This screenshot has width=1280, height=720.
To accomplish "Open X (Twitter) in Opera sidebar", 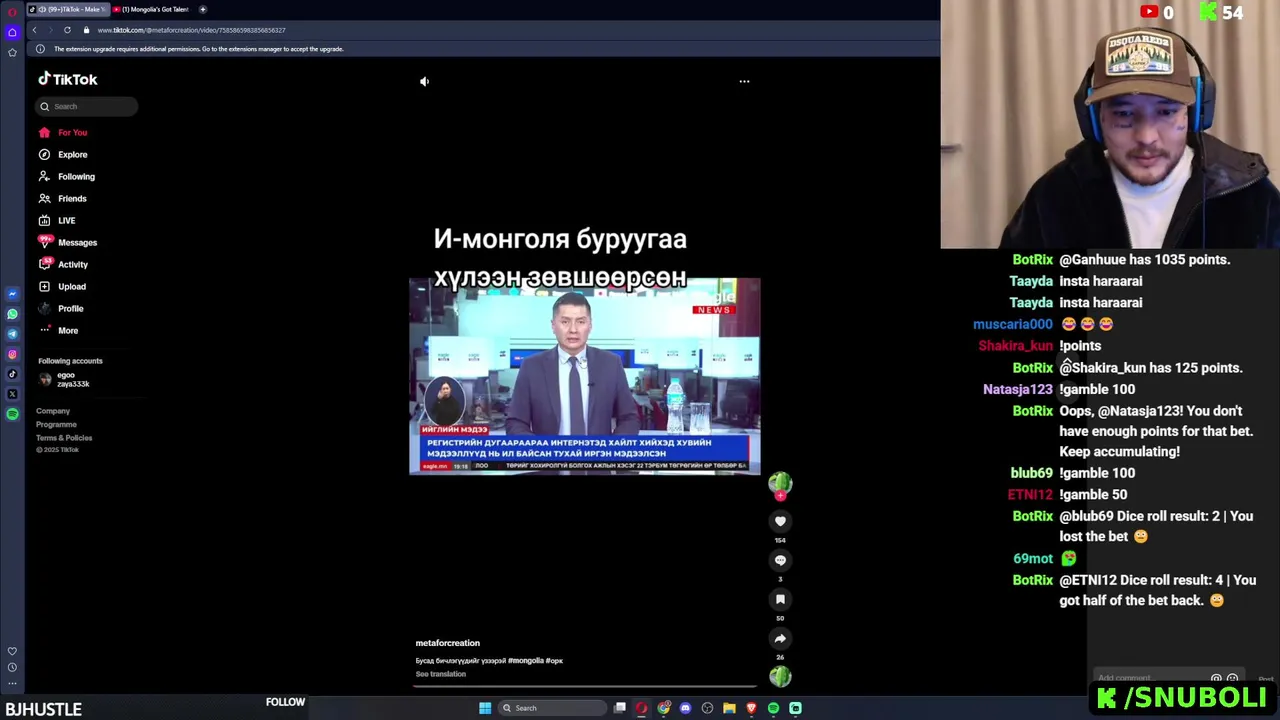I will [12, 394].
